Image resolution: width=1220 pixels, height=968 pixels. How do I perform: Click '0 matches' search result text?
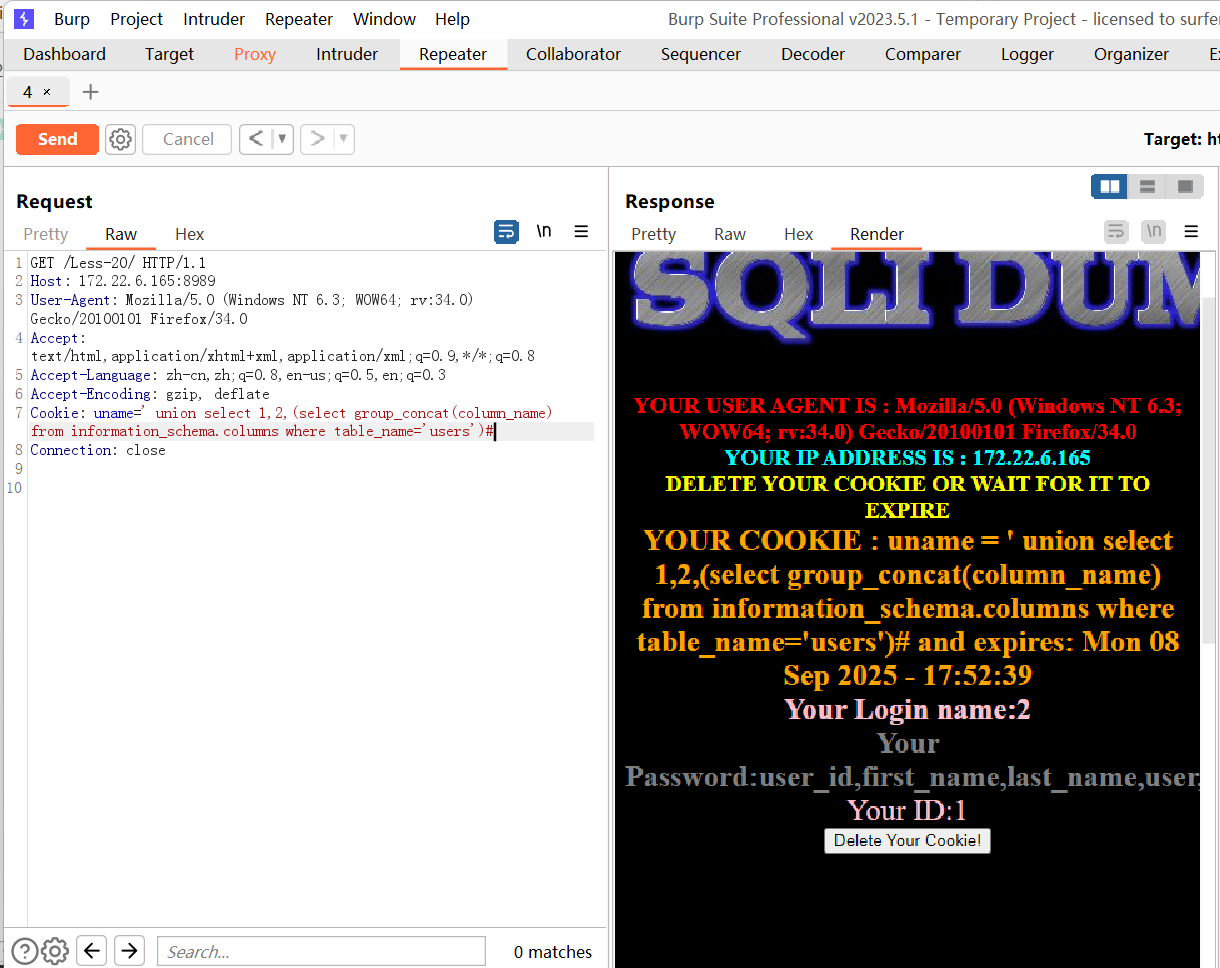coord(553,952)
